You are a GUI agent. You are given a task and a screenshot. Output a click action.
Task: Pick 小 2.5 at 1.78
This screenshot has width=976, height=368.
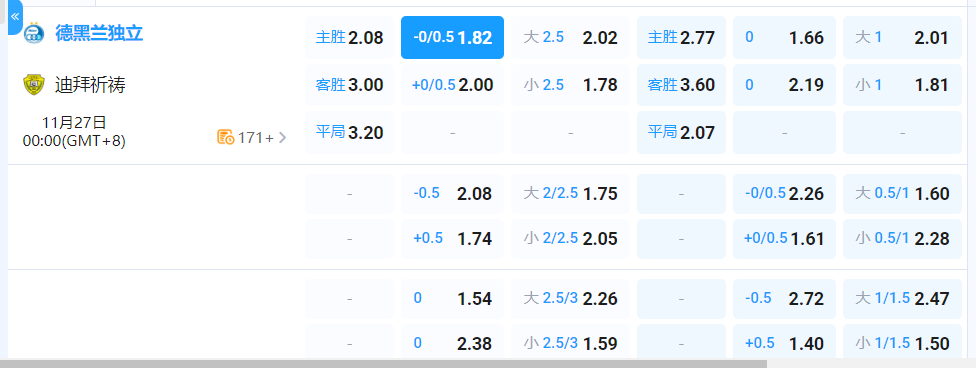coord(570,85)
